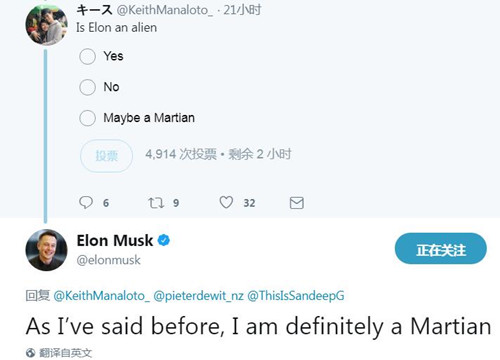
Task: Open the Elon Musk display name
Action: point(115,240)
